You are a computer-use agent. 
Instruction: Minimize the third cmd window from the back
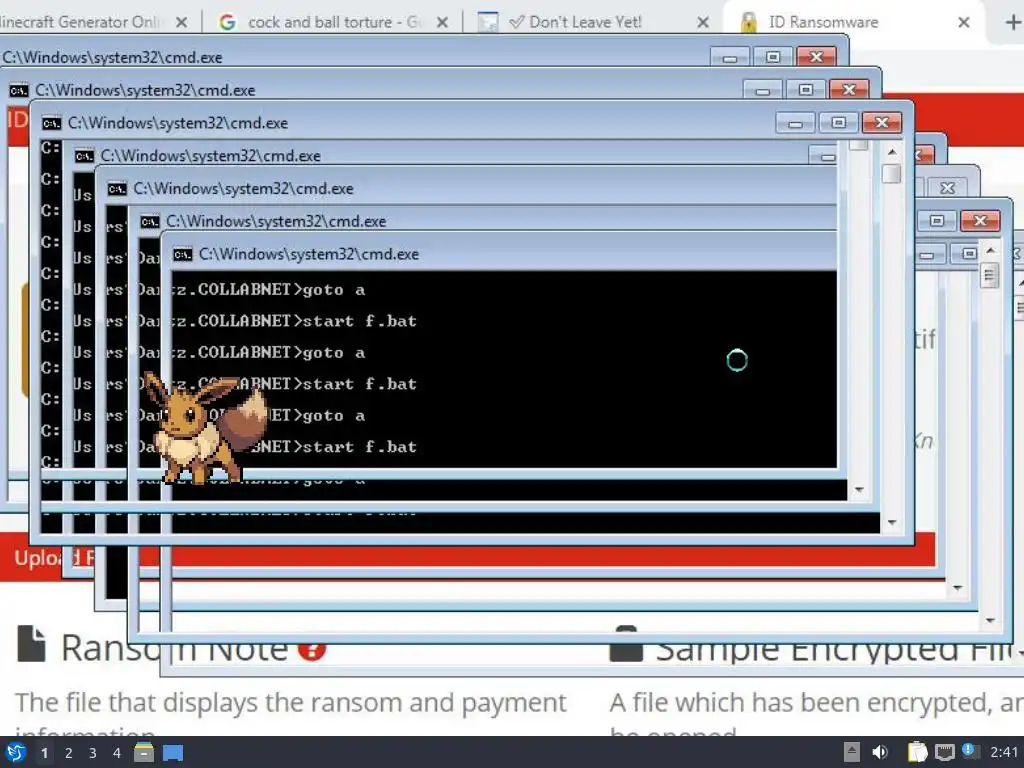click(x=795, y=123)
